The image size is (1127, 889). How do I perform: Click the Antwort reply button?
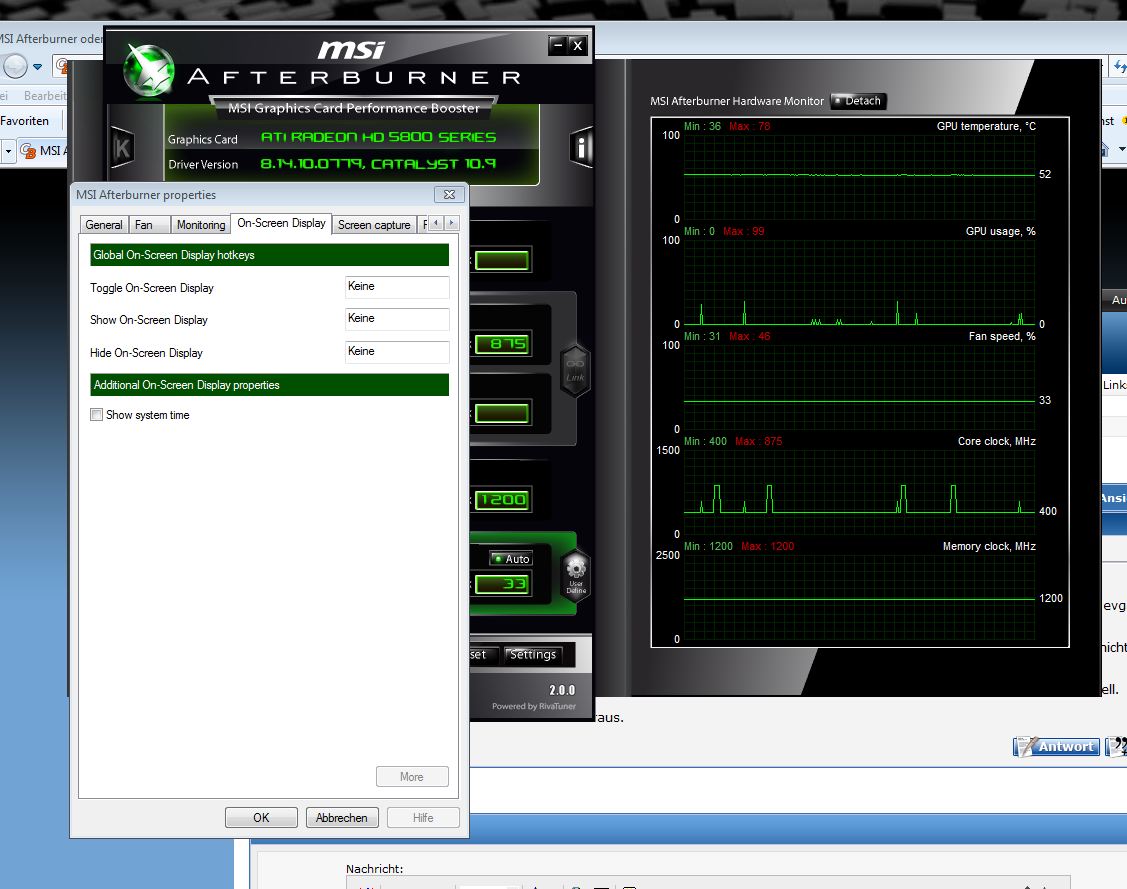coord(1055,747)
